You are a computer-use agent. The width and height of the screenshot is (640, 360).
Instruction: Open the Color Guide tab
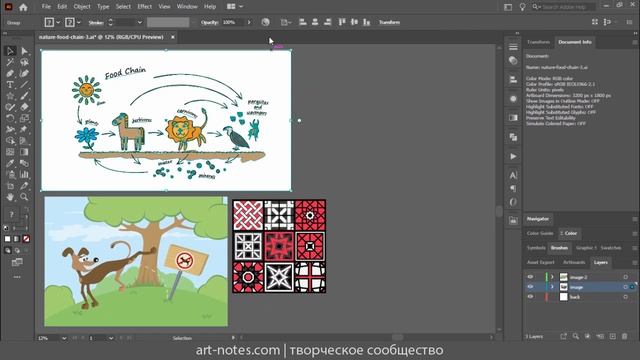coord(540,233)
